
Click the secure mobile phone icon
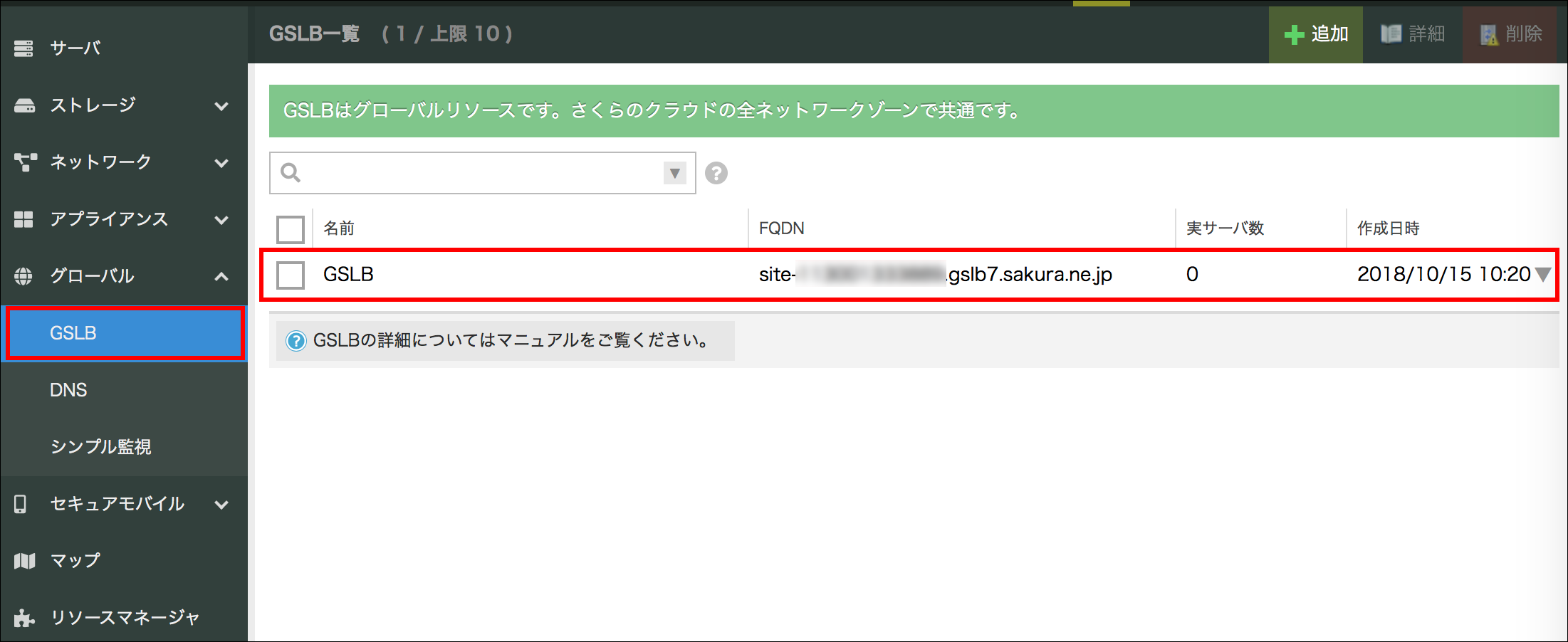pos(21,504)
